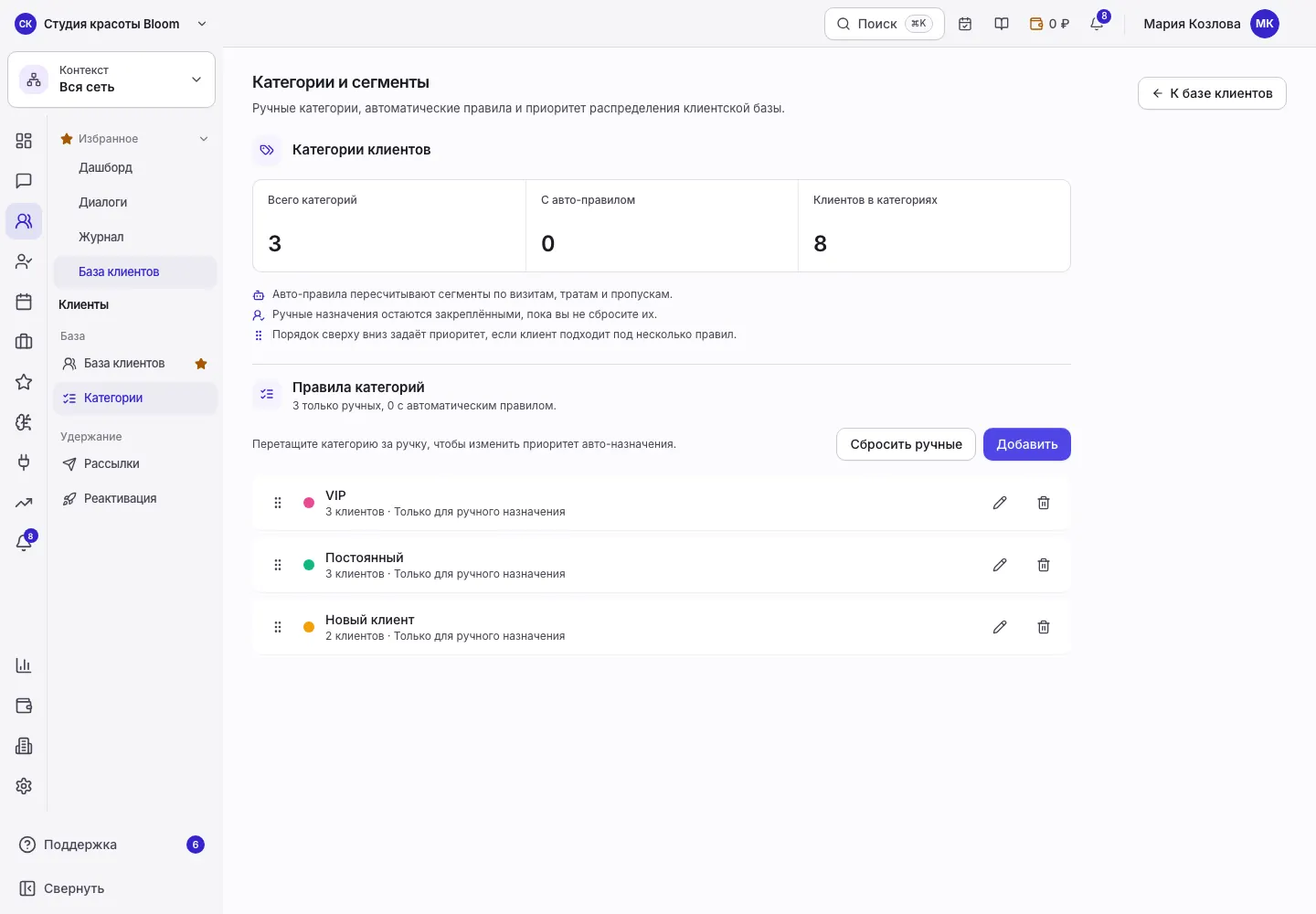This screenshot has width=1316, height=914.
Task: Open the book documentation icon in top bar
Action: pyautogui.click(x=1002, y=24)
